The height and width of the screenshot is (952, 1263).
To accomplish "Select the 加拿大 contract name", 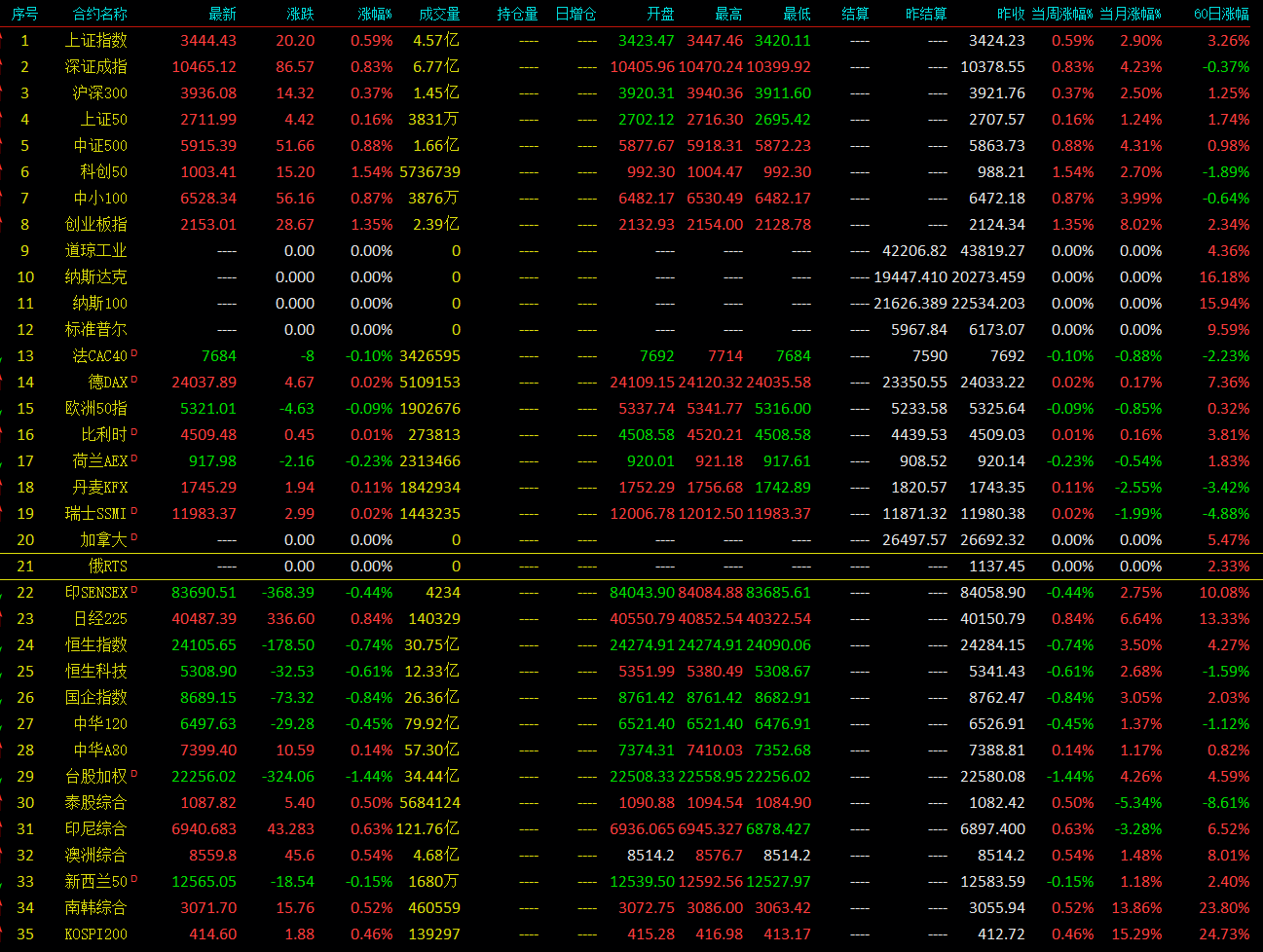I will pos(103,540).
